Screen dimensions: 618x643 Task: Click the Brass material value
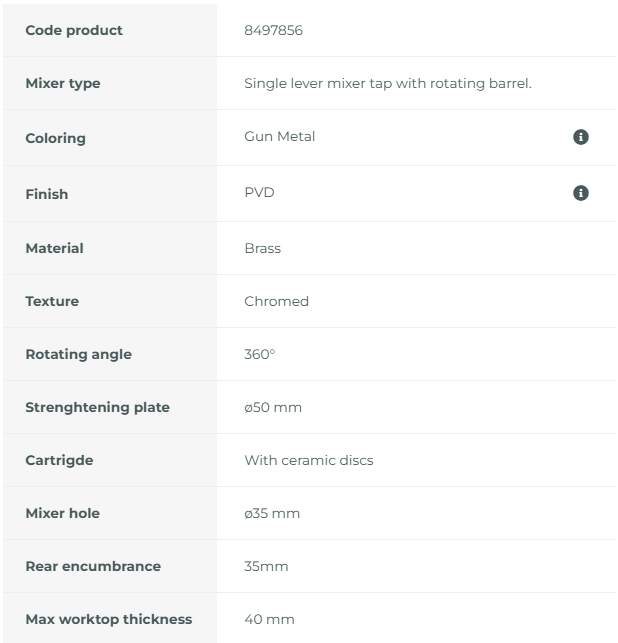[262, 249]
